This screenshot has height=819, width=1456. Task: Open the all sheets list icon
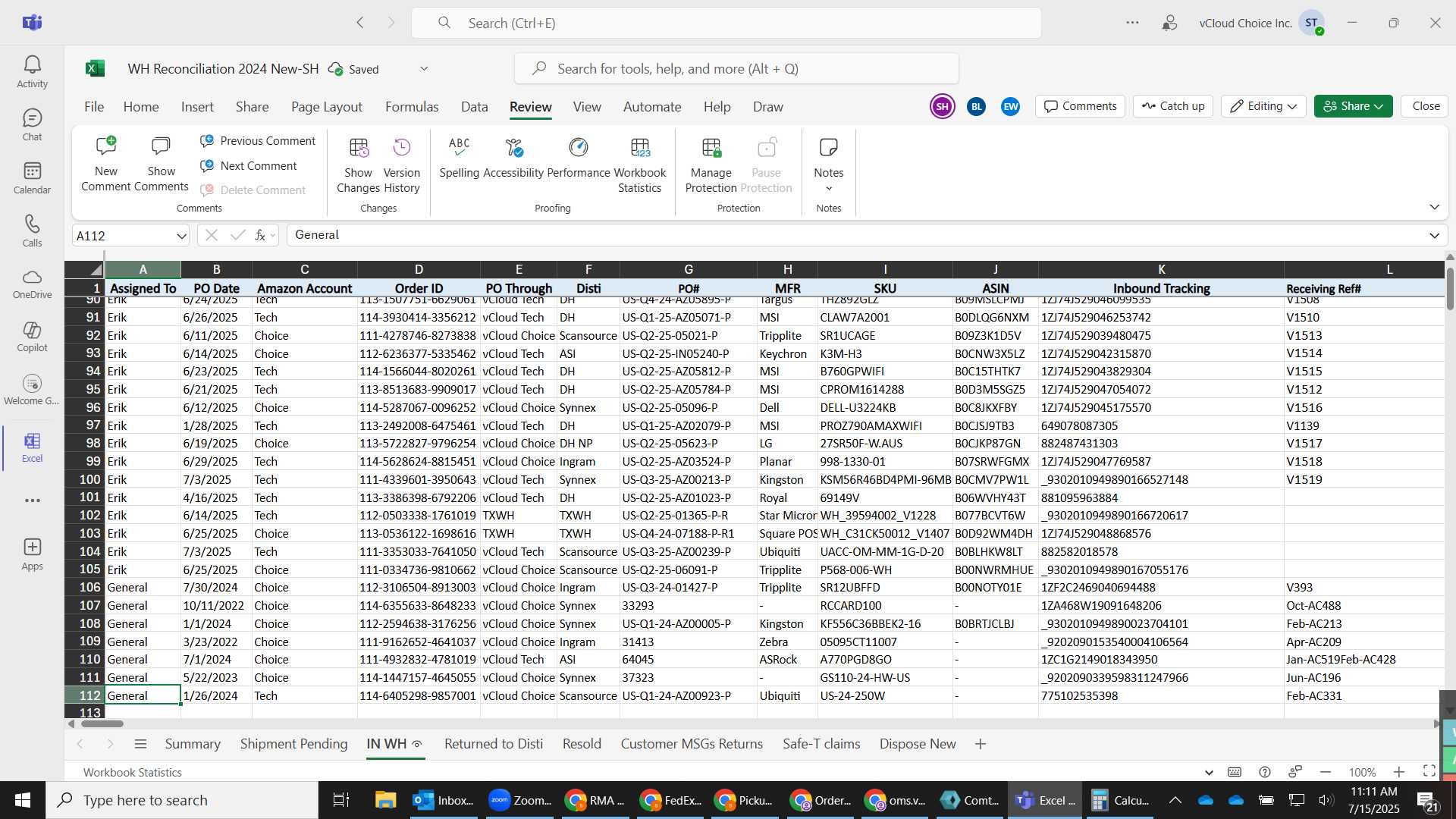140,744
